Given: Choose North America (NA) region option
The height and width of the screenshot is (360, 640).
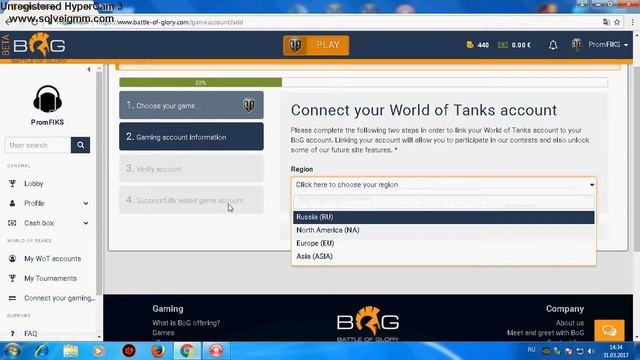Looking at the screenshot, I should [x=444, y=230].
